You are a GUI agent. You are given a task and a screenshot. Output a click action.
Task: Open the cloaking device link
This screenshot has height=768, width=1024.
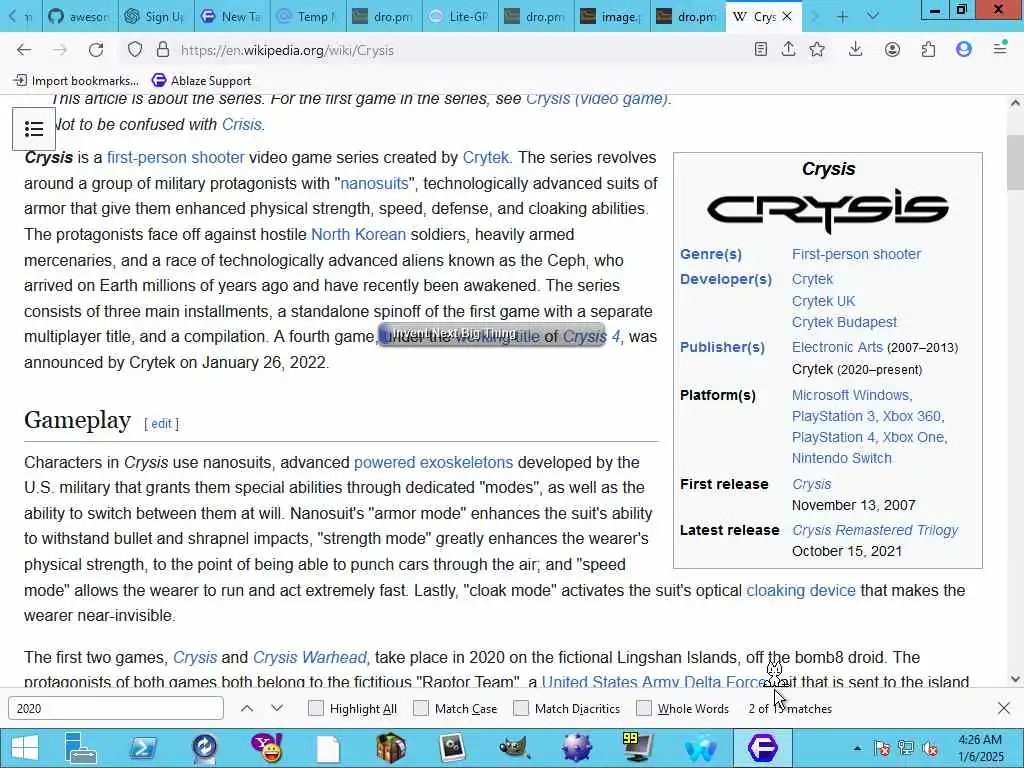801,590
